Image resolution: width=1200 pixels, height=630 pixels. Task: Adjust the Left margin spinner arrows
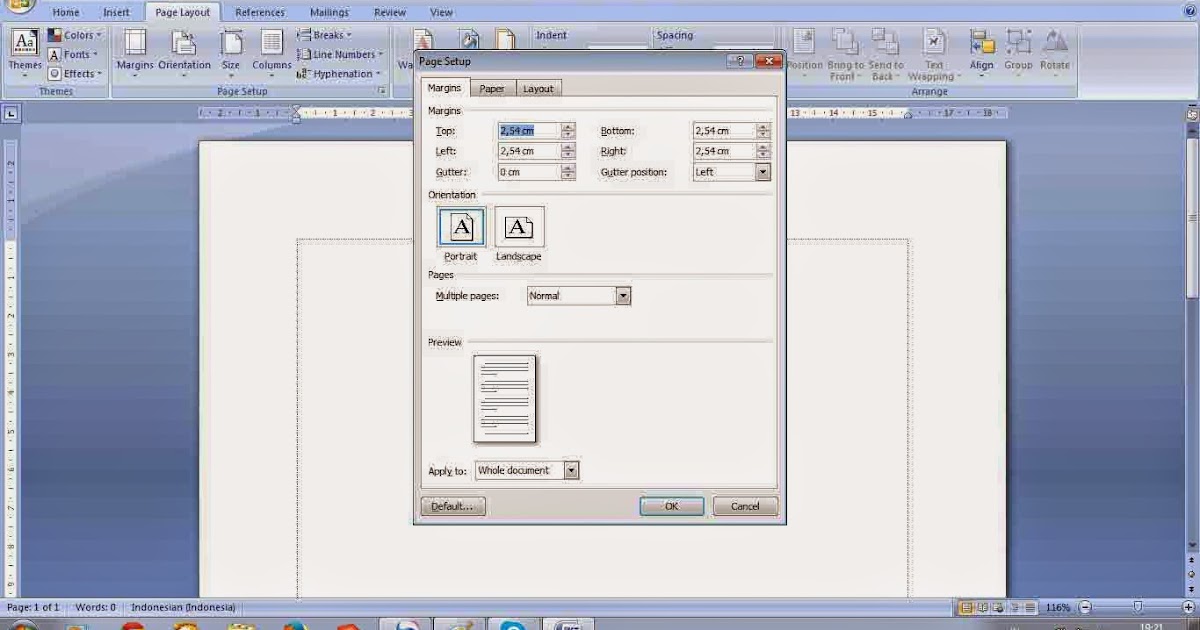tap(568, 151)
